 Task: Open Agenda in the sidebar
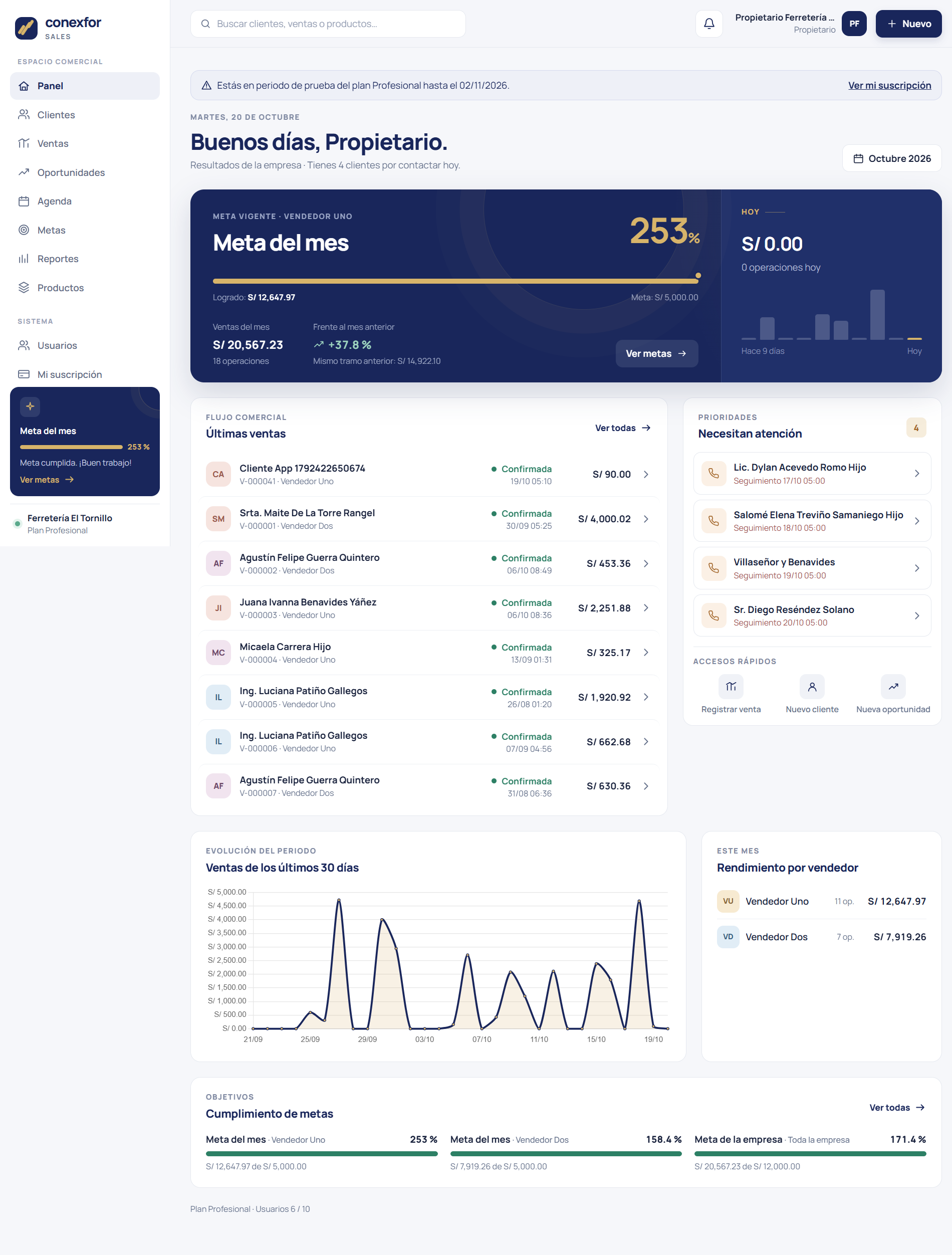85,201
